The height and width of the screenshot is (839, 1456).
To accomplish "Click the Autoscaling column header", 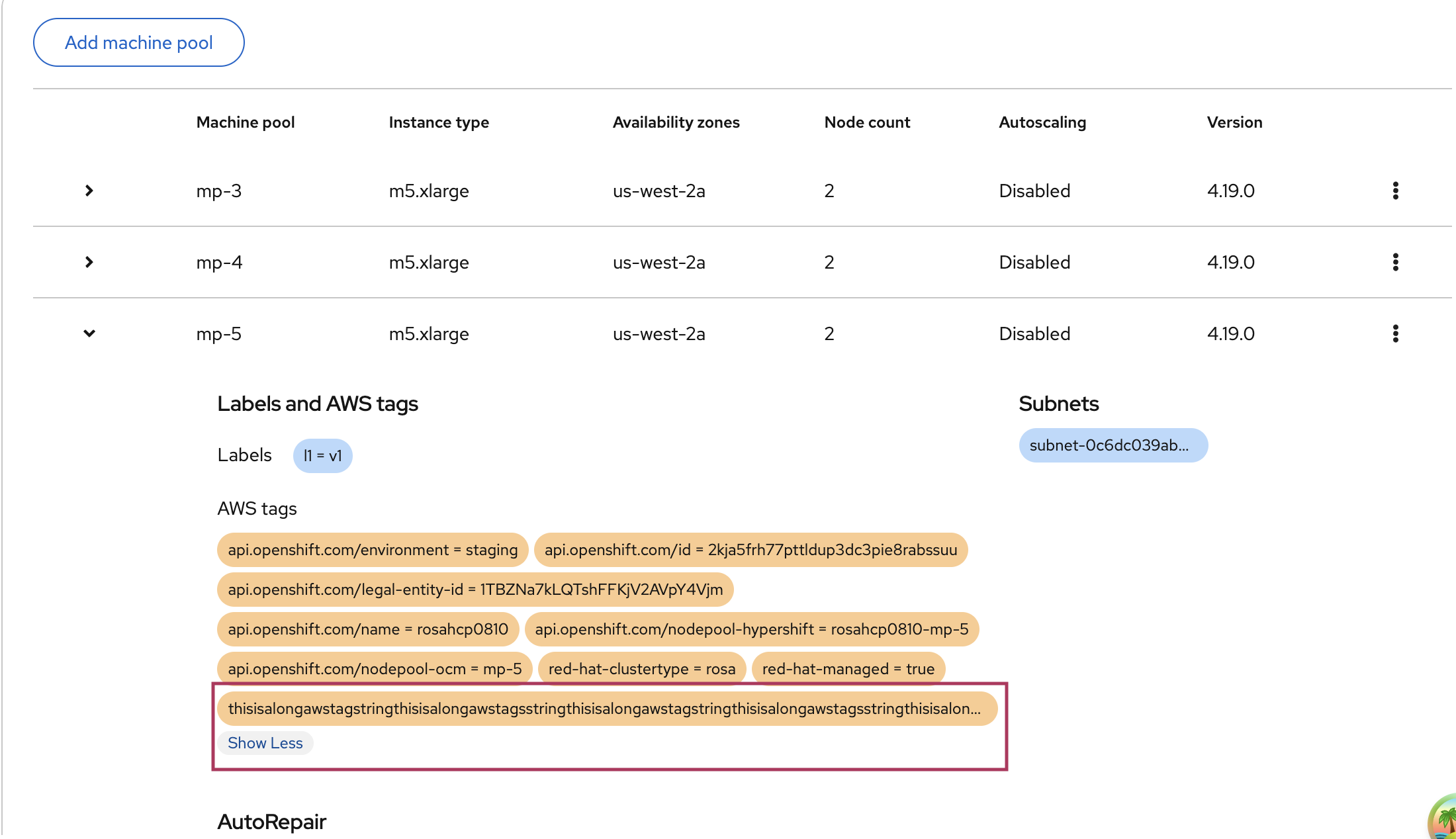I will click(1042, 122).
